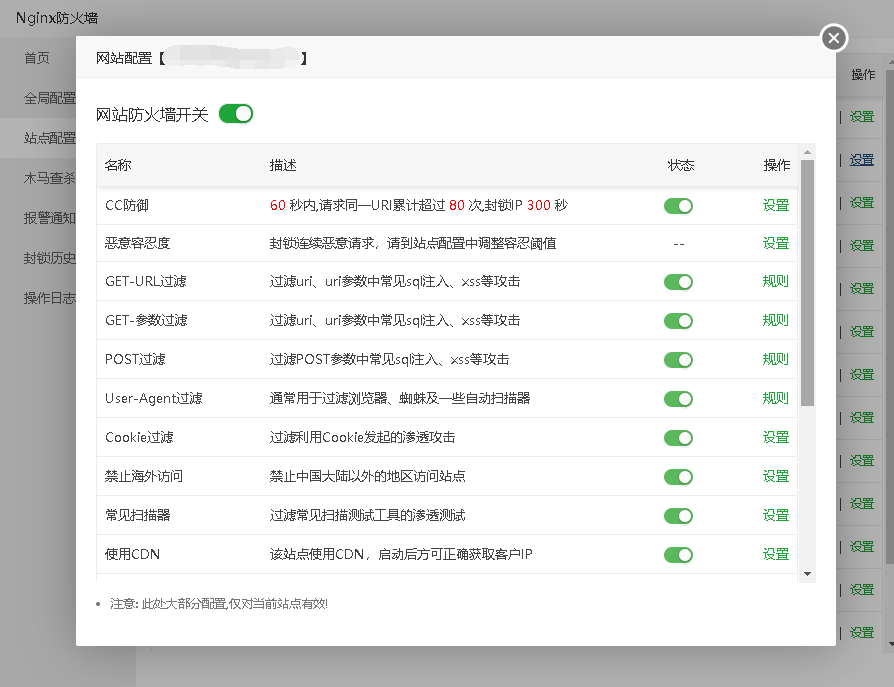The image size is (894, 687).
Task: Go to 首页 in the sidebar
Action: click(x=37, y=58)
